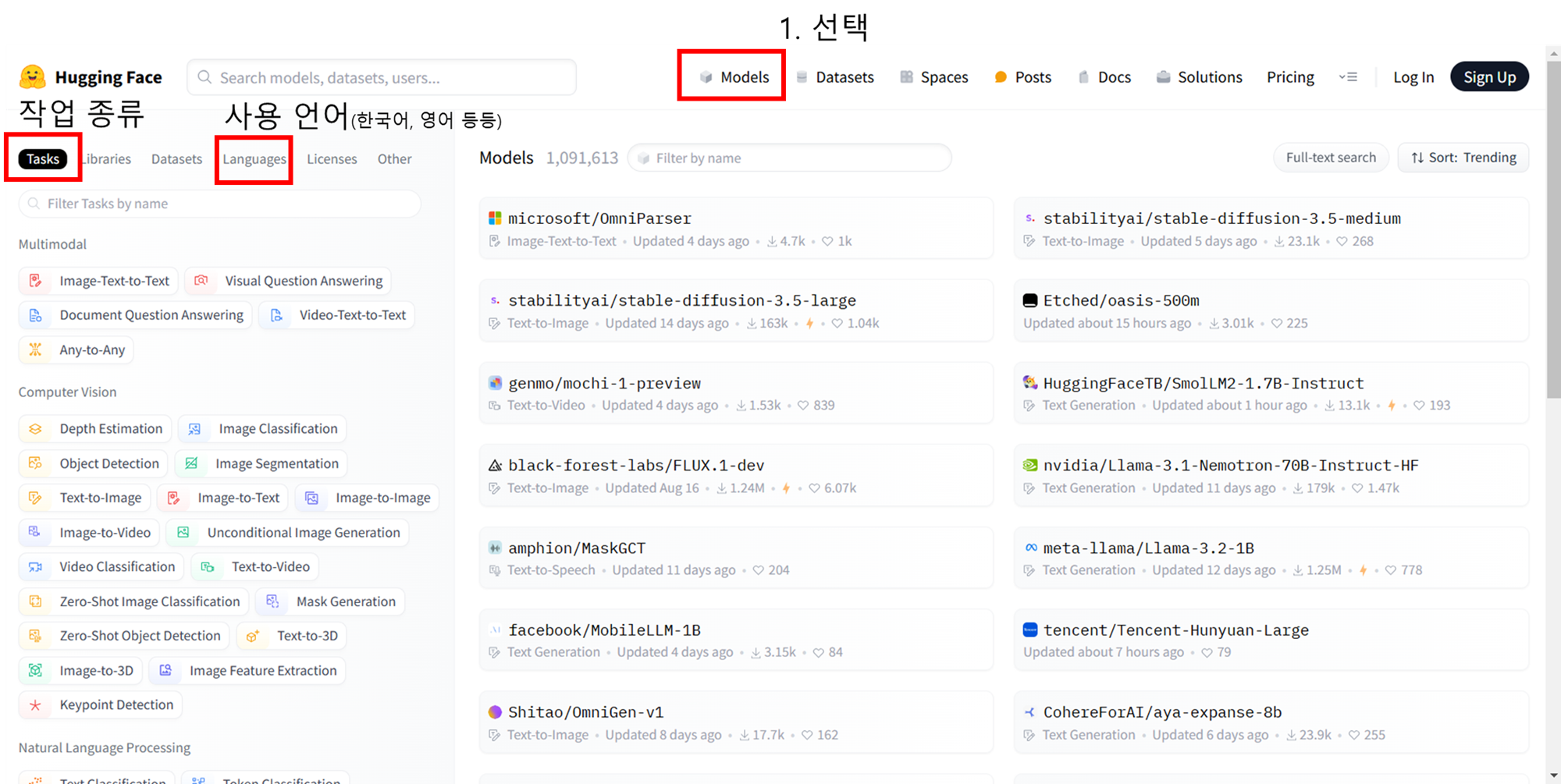Select the Tasks filter tab
This screenshot has height=784, width=1561.
[43, 159]
